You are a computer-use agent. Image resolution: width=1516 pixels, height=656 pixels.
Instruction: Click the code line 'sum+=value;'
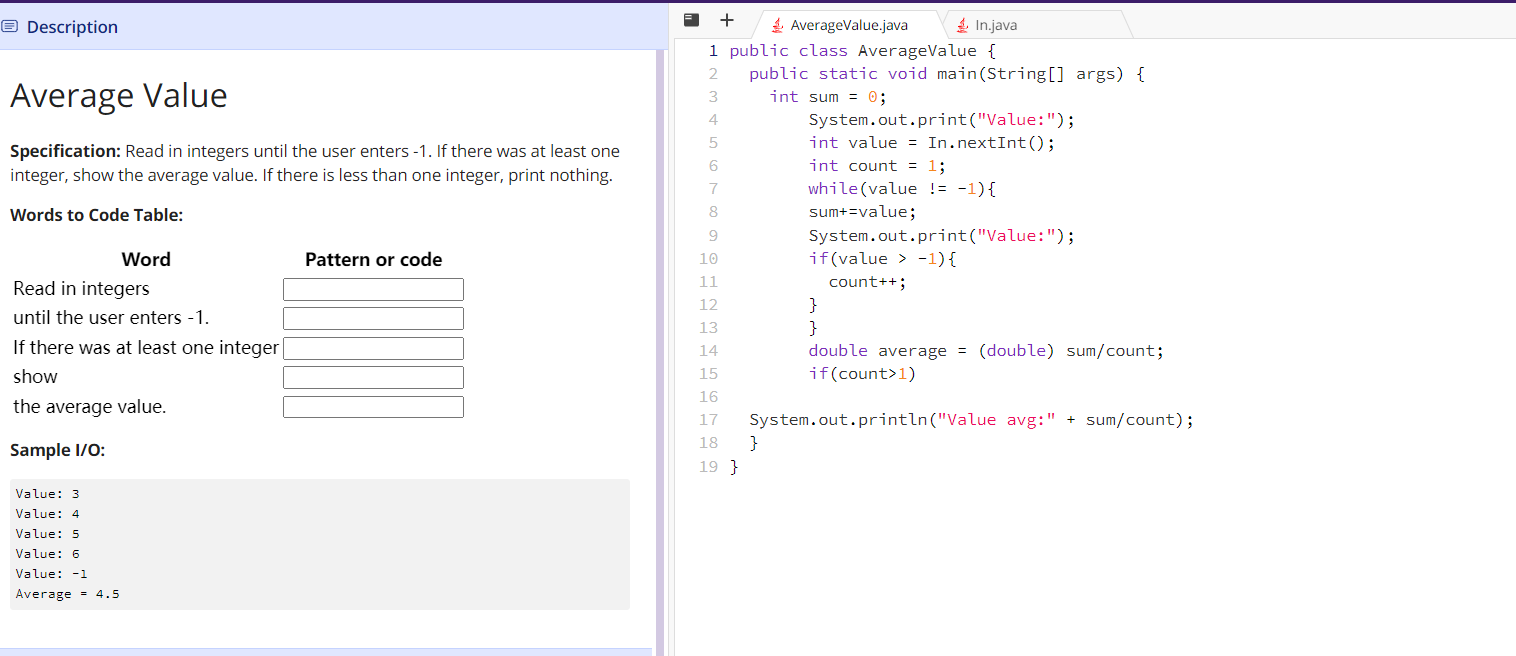pos(862,211)
